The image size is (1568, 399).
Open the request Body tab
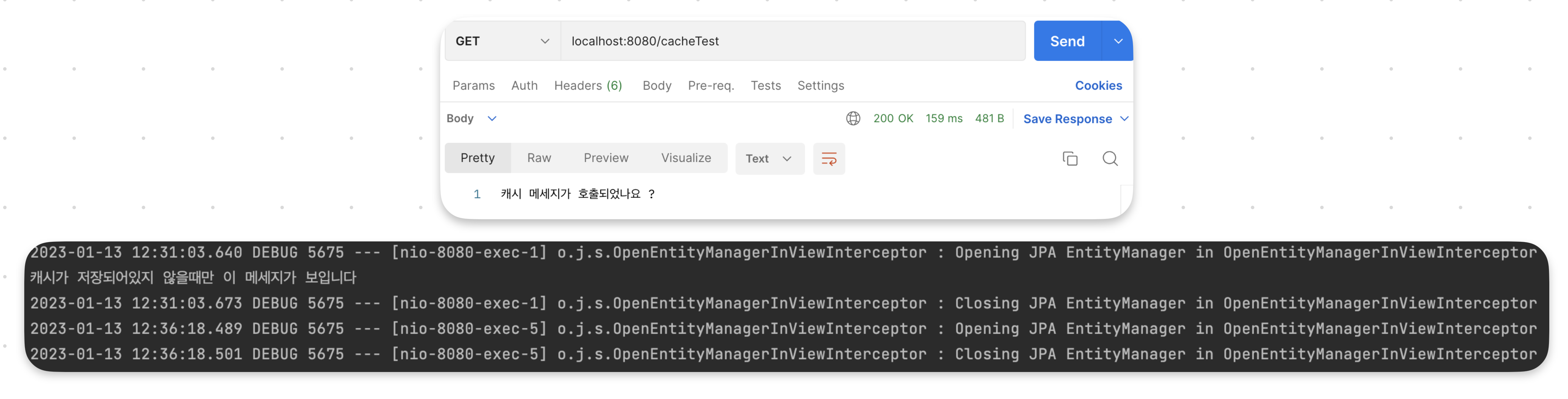656,86
